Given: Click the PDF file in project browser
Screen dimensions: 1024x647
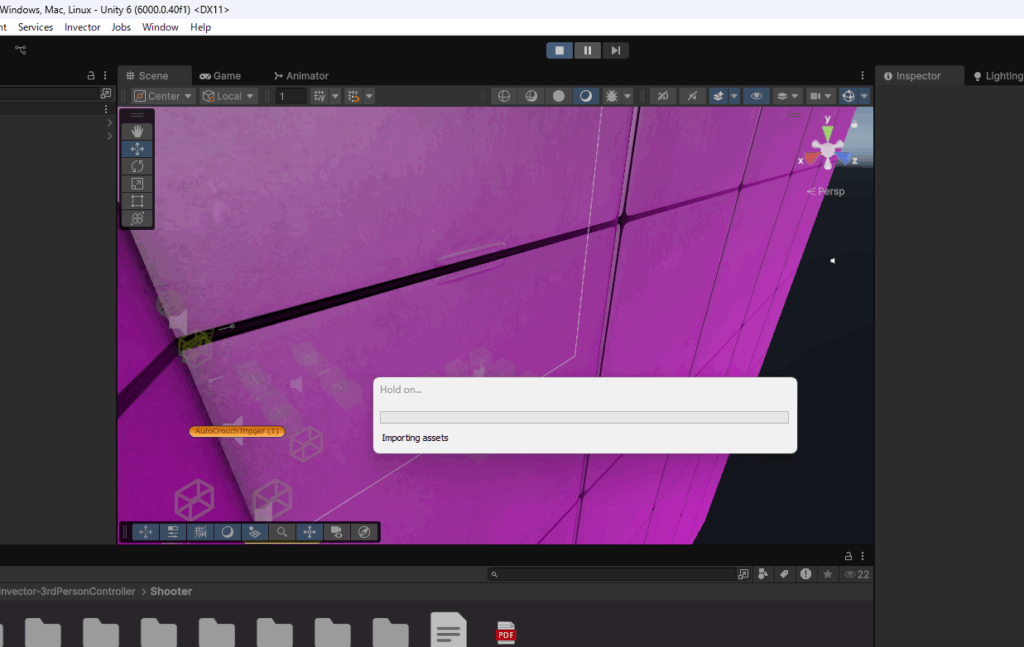Looking at the screenshot, I should pyautogui.click(x=506, y=632).
